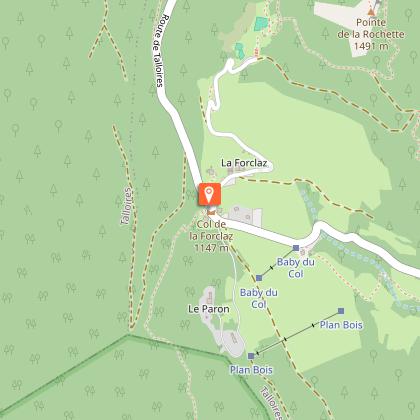Click the Route de Talloires road label
This screenshot has width=420, height=420.
click(x=159, y=51)
